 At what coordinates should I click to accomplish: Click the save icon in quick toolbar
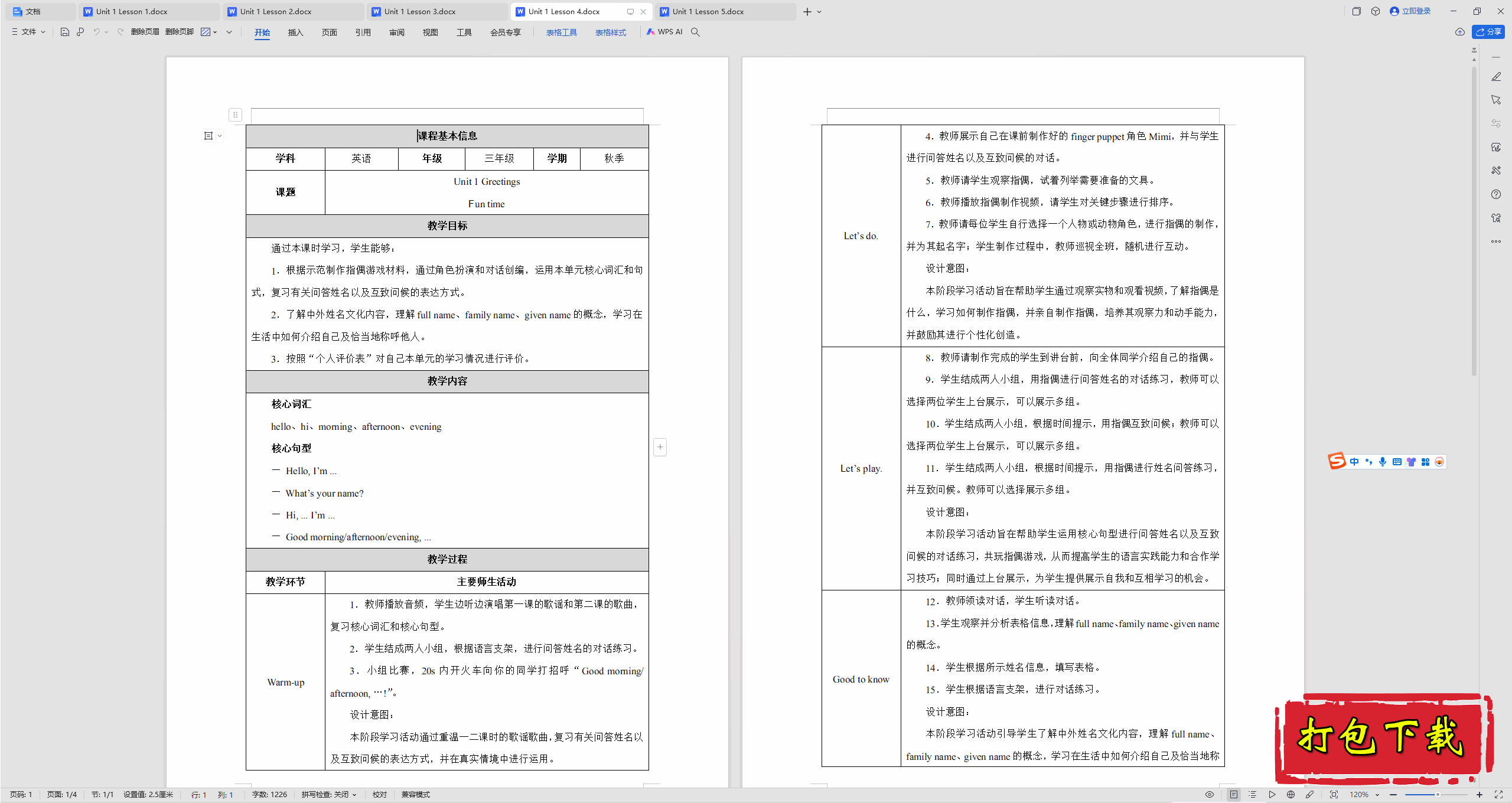(65, 32)
